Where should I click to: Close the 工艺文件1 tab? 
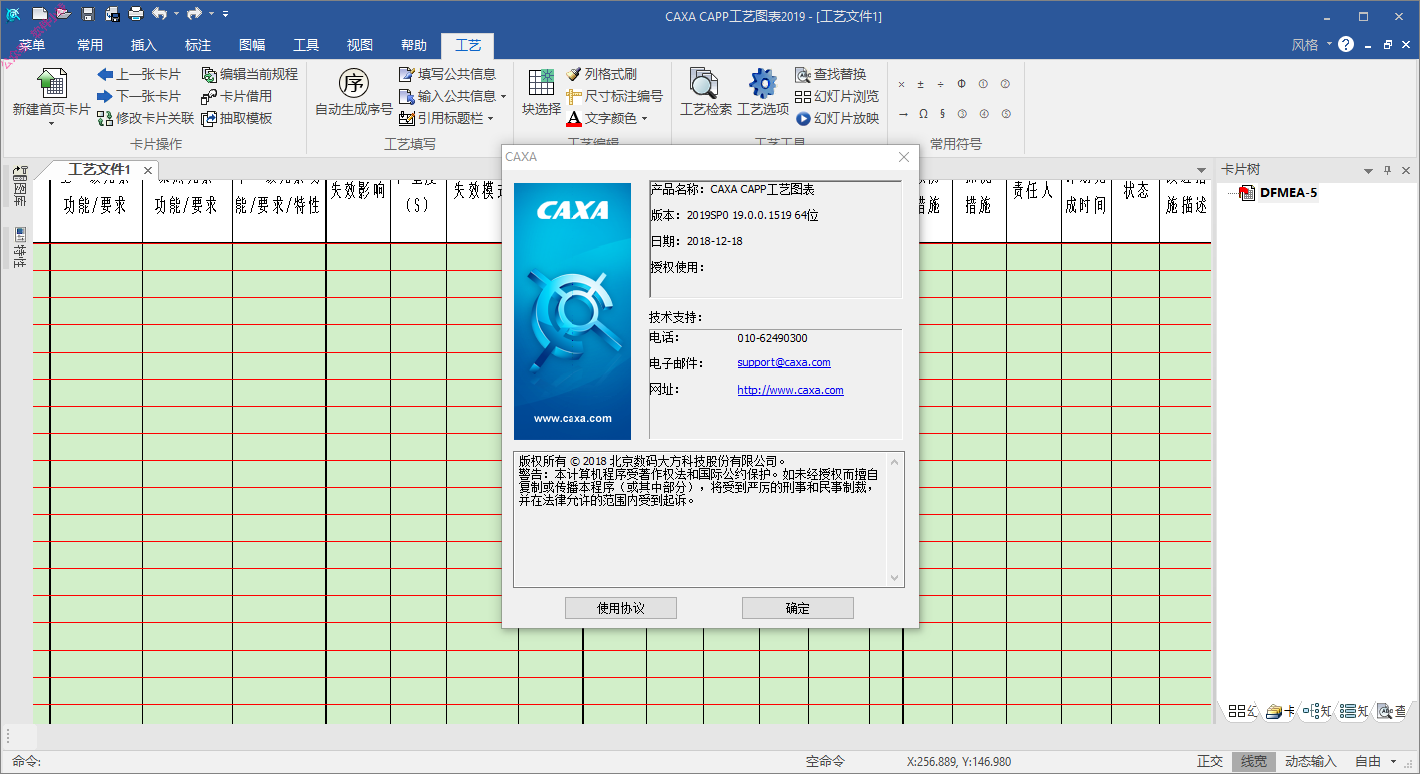pyautogui.click(x=147, y=171)
